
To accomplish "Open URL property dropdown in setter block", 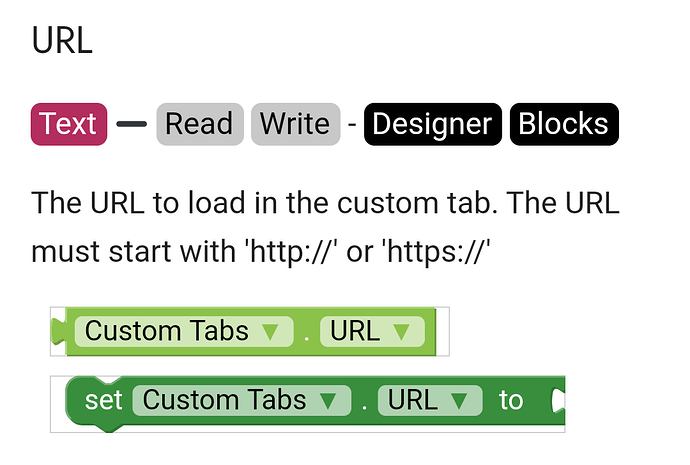I will pyautogui.click(x=430, y=400).
